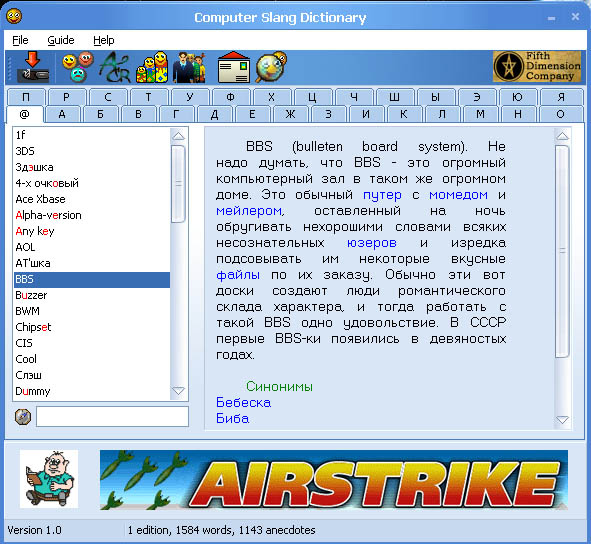Open the File menu
The height and width of the screenshot is (544, 591).
tap(20, 40)
